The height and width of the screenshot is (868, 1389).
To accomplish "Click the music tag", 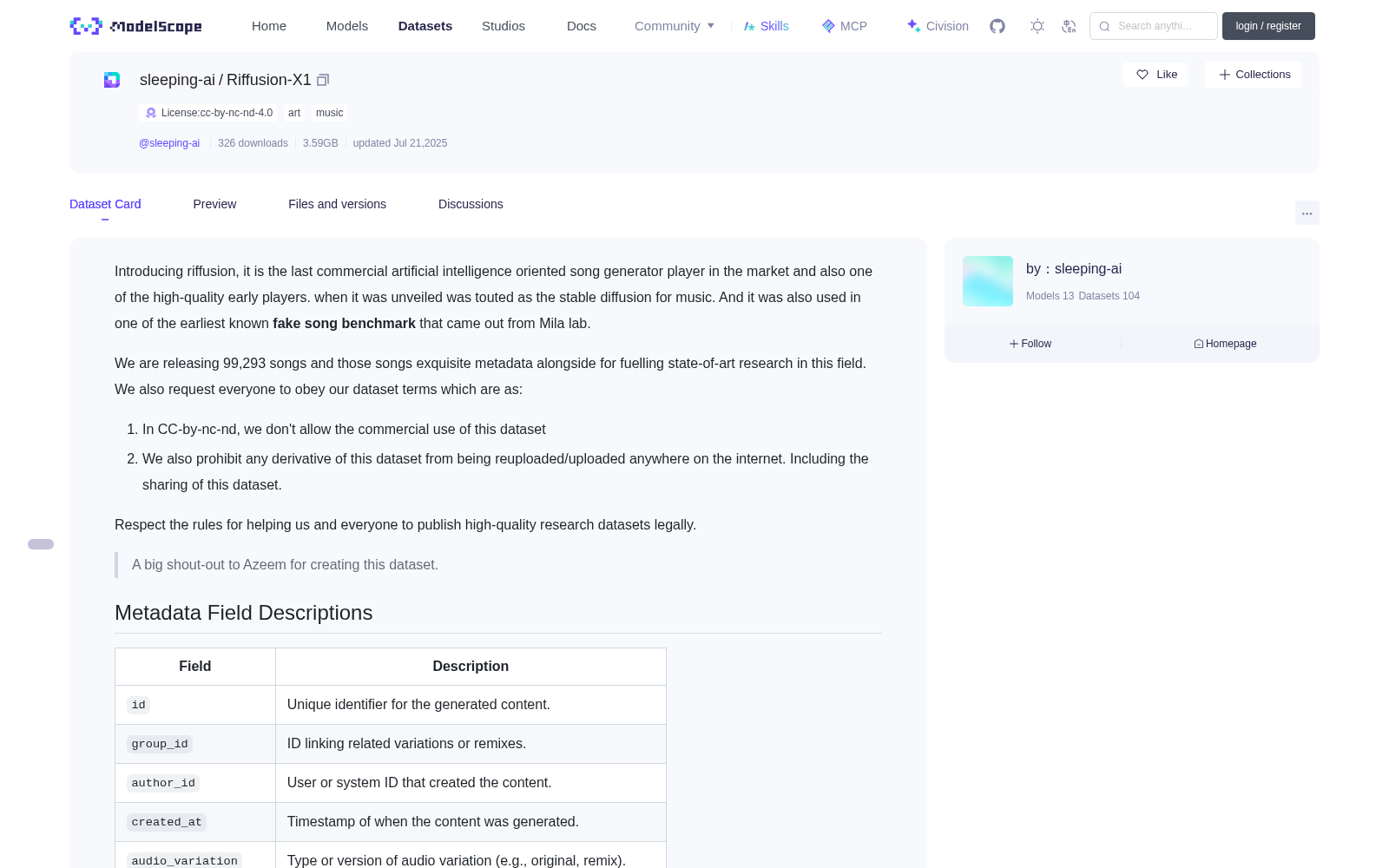I will click(329, 113).
